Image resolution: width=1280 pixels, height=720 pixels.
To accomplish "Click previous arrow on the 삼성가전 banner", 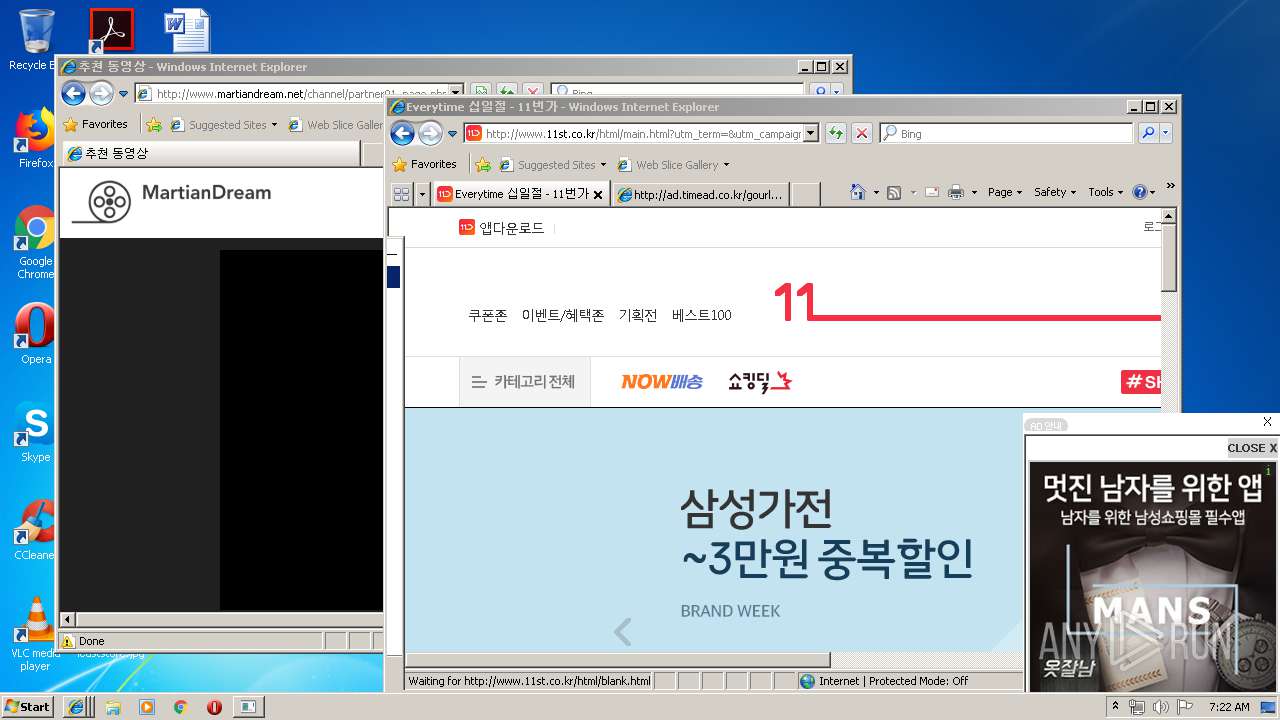I will tap(622, 632).
